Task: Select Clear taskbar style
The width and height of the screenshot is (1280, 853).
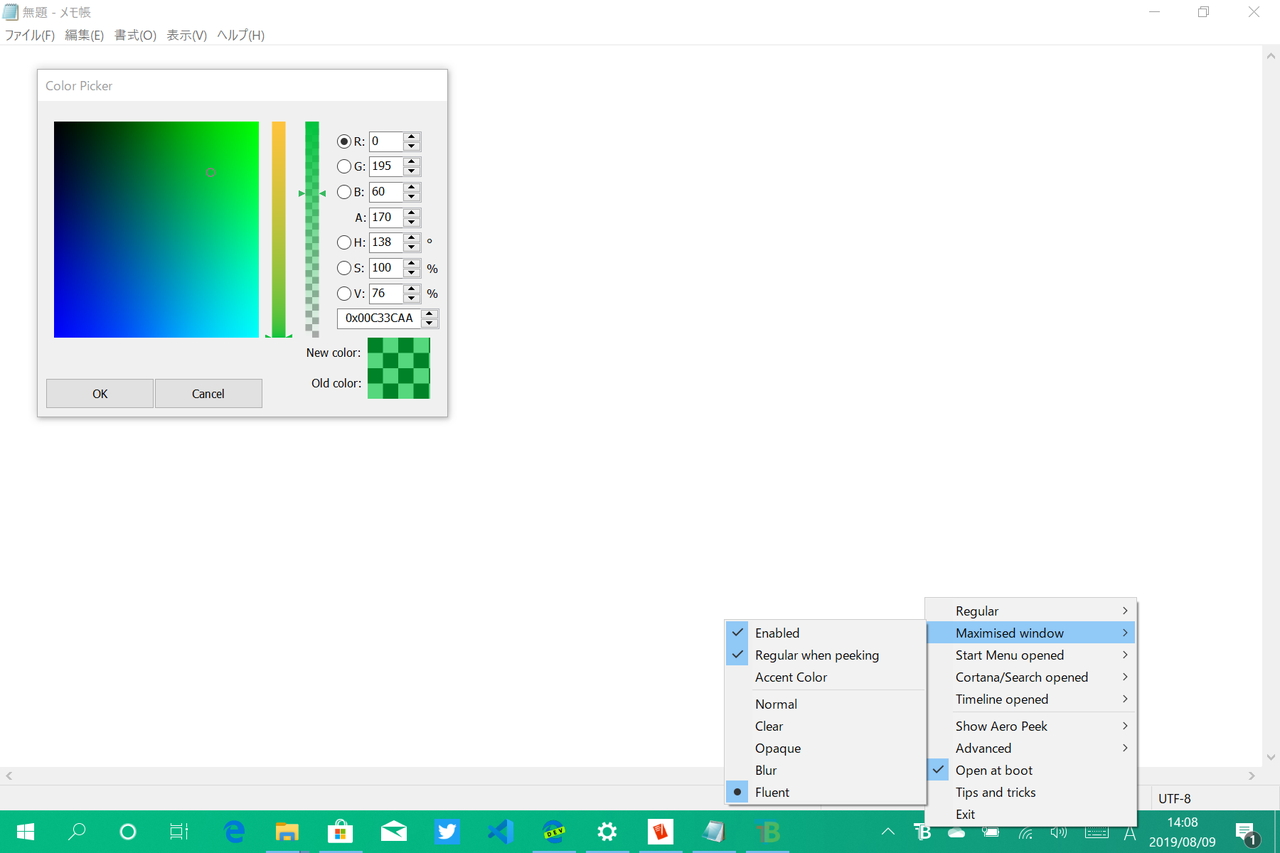Action: pos(825,726)
